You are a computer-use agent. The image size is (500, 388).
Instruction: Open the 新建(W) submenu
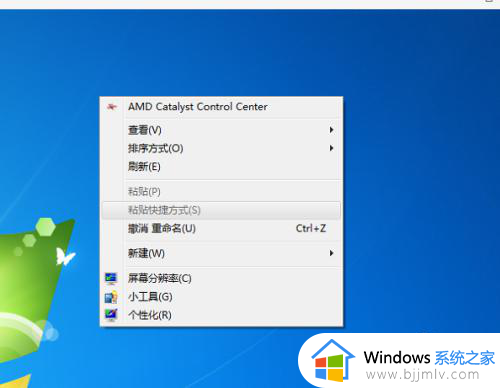click(x=221, y=253)
